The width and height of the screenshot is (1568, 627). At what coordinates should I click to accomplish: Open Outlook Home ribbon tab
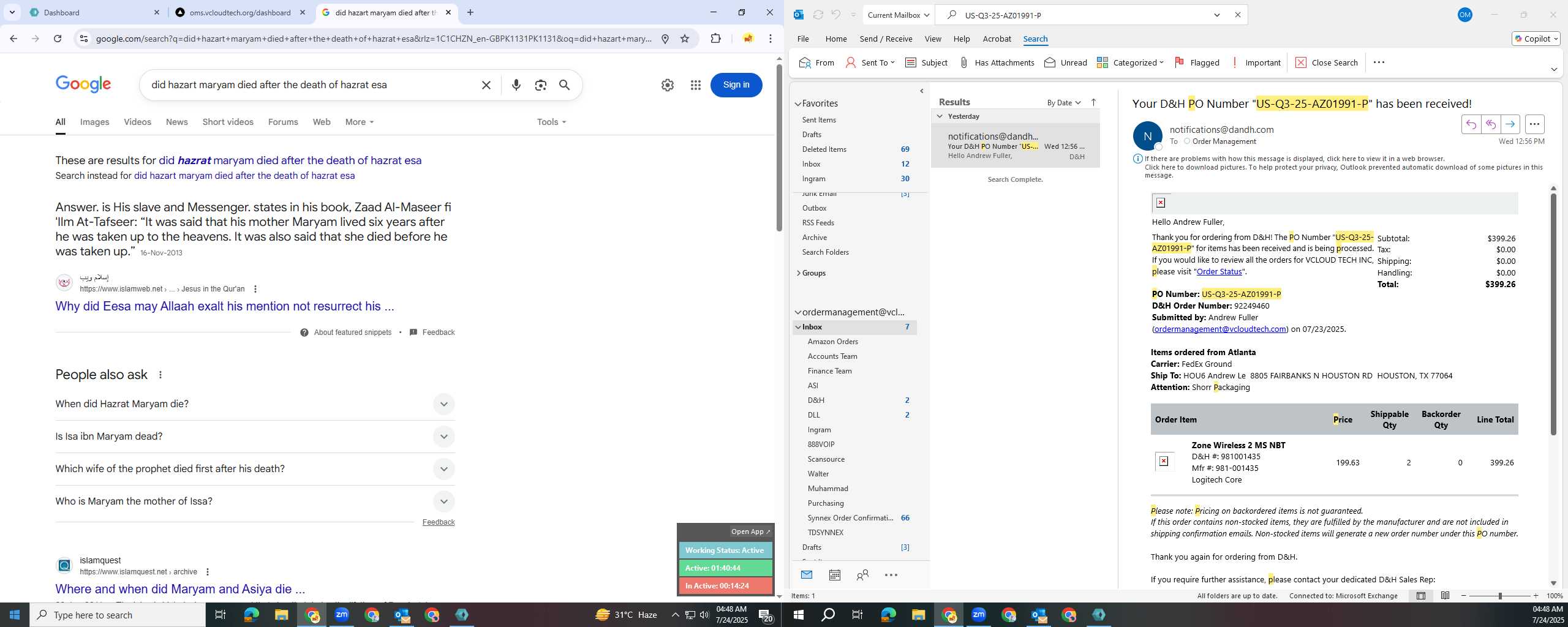[835, 39]
